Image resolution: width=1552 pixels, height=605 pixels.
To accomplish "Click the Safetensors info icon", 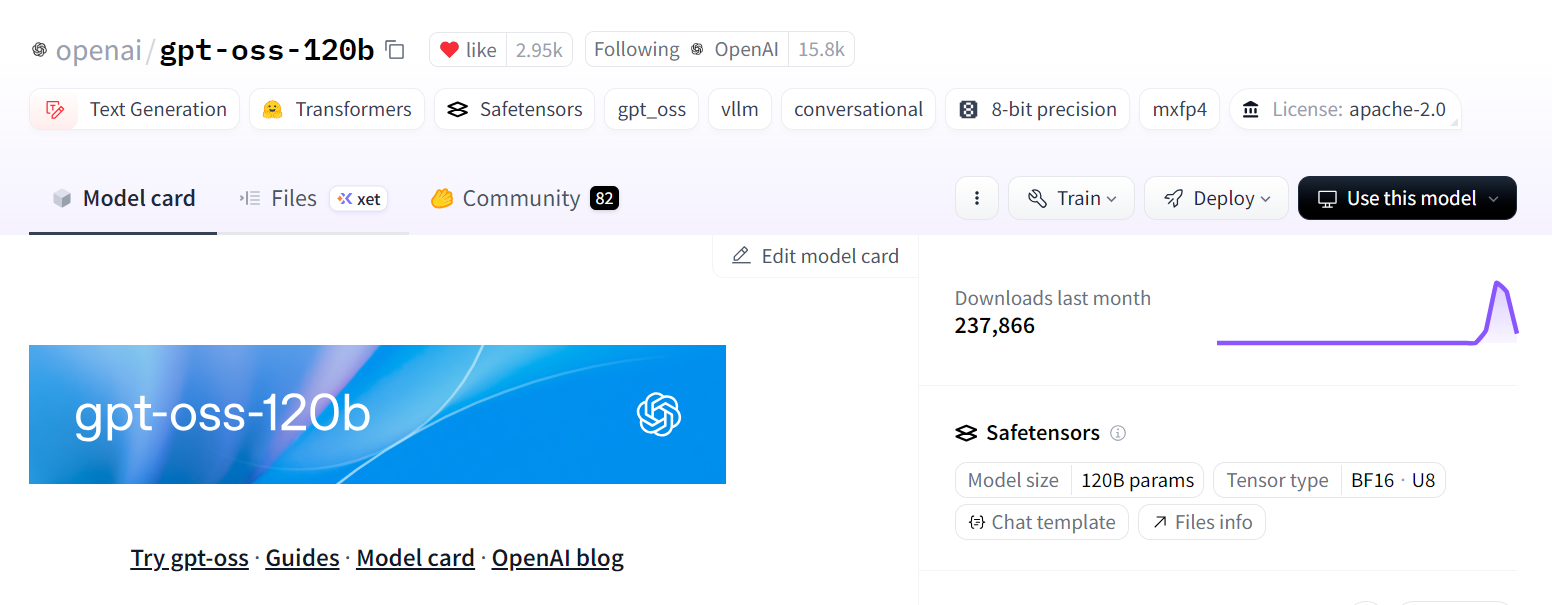I will [1118, 433].
